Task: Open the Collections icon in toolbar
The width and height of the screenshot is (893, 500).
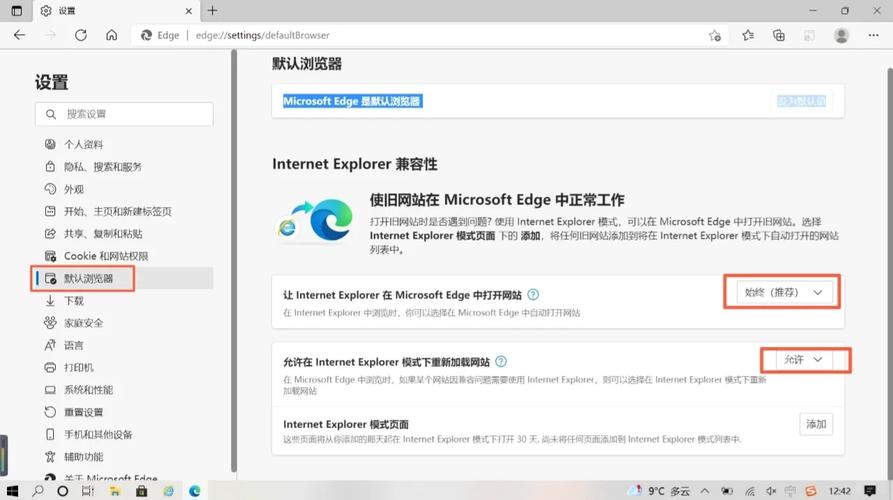Action: (x=779, y=35)
